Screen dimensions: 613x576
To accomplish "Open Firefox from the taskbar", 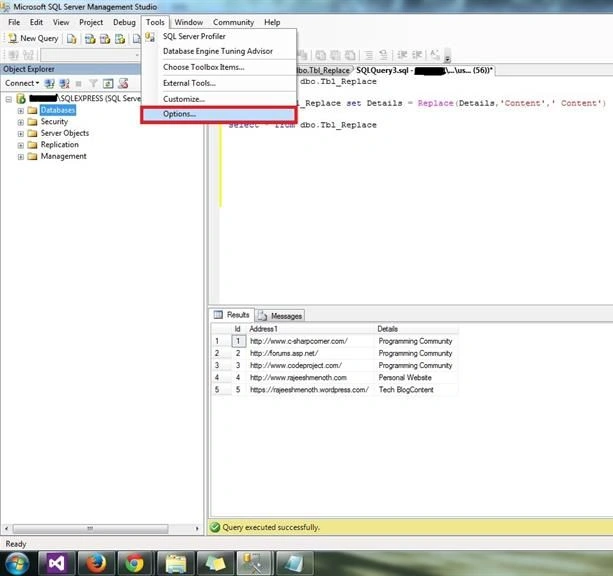I will click(x=96, y=563).
